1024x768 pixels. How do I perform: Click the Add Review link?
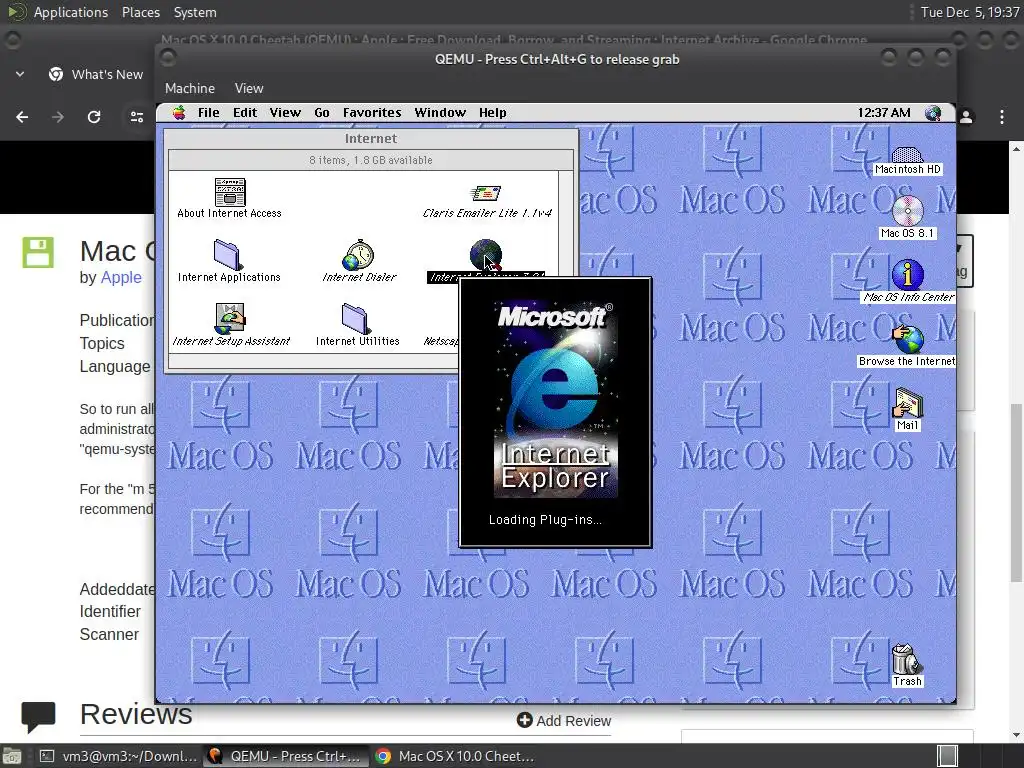(x=564, y=720)
